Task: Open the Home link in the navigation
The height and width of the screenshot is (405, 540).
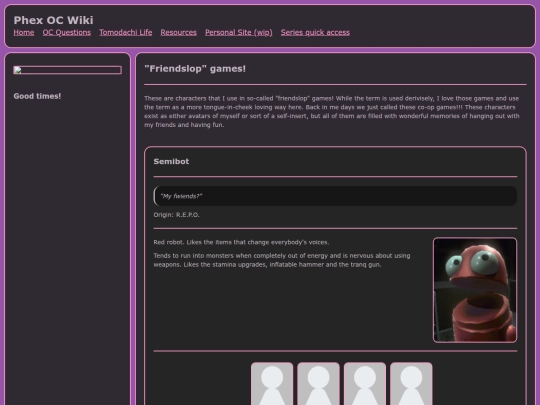Action: tap(24, 32)
